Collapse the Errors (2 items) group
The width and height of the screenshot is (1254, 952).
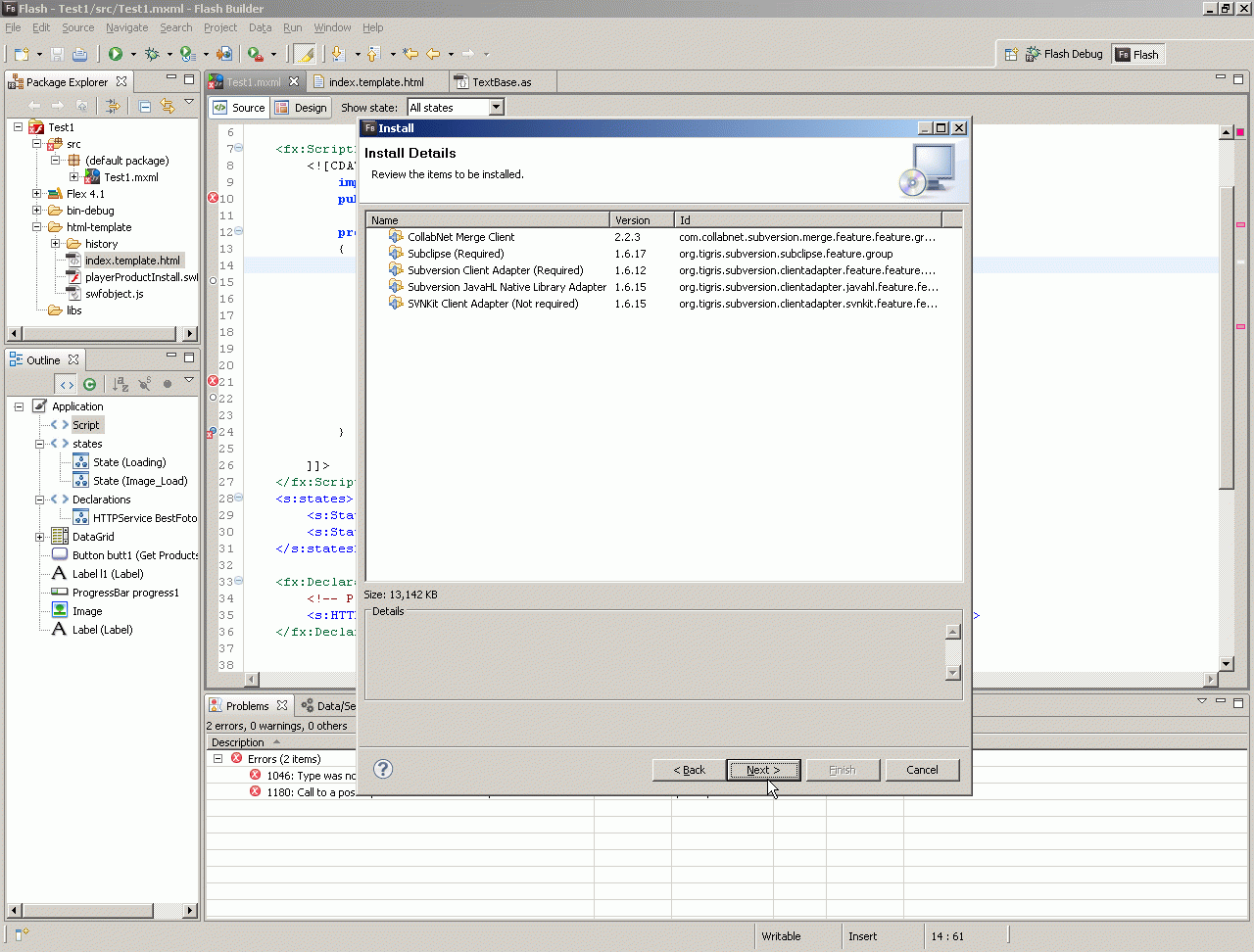pyautogui.click(x=218, y=759)
